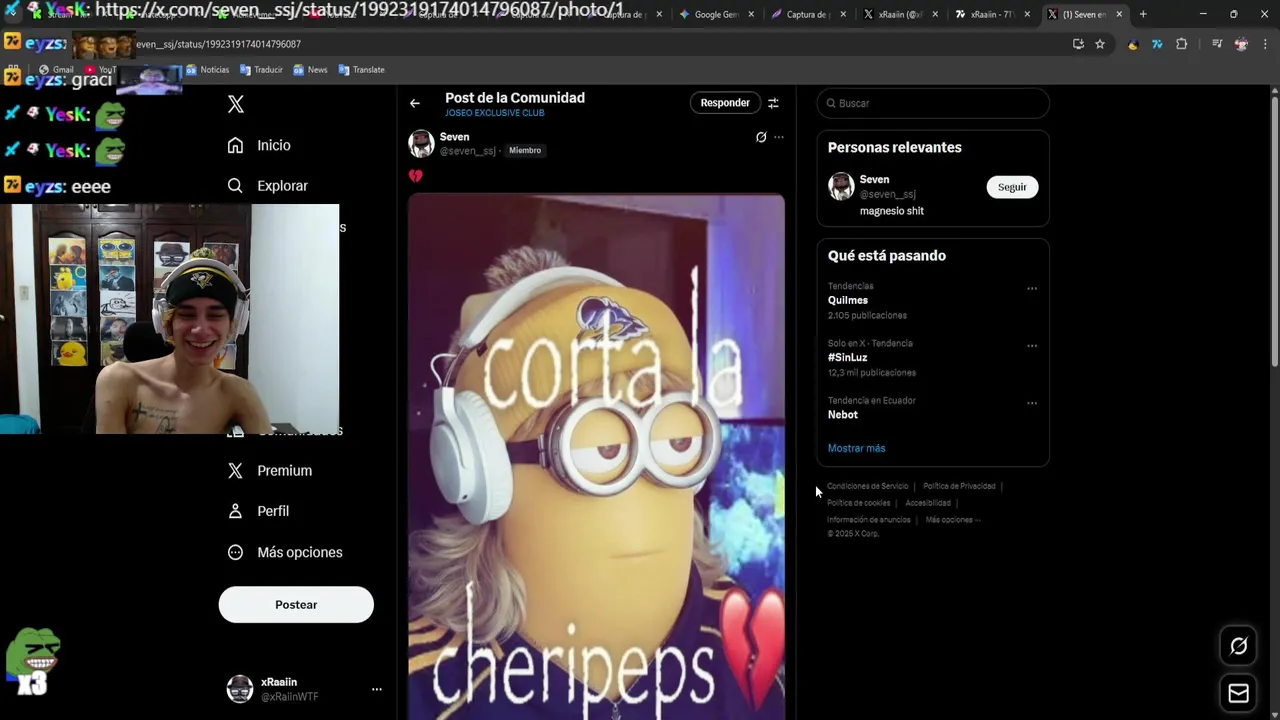Open the Inicio home icon
1280x720 pixels.
pyautogui.click(x=235, y=145)
